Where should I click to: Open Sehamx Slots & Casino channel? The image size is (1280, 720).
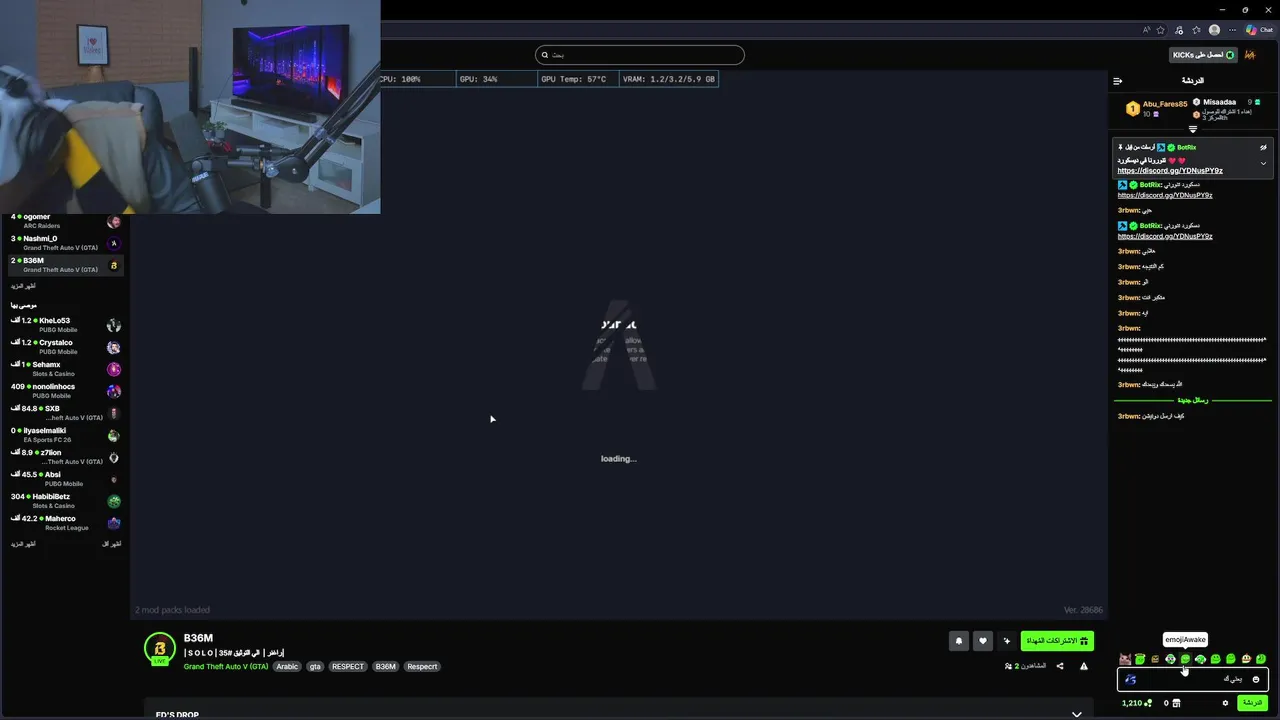65,369
